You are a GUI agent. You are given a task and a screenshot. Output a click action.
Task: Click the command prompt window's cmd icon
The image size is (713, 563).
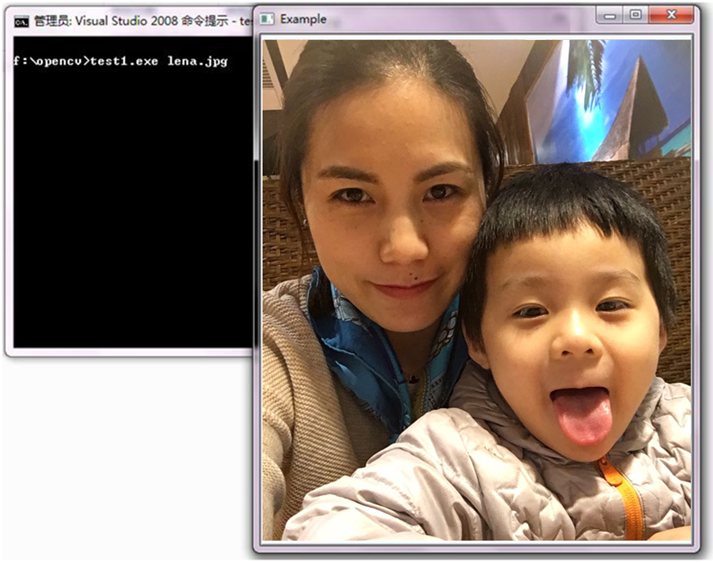tap(21, 21)
